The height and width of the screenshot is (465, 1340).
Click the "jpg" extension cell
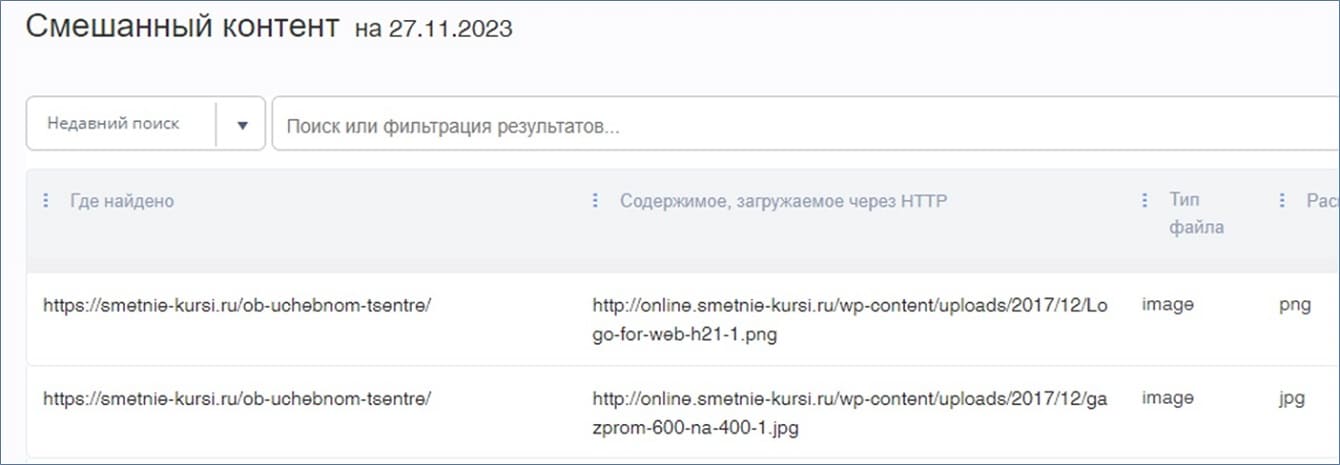coord(1292,398)
